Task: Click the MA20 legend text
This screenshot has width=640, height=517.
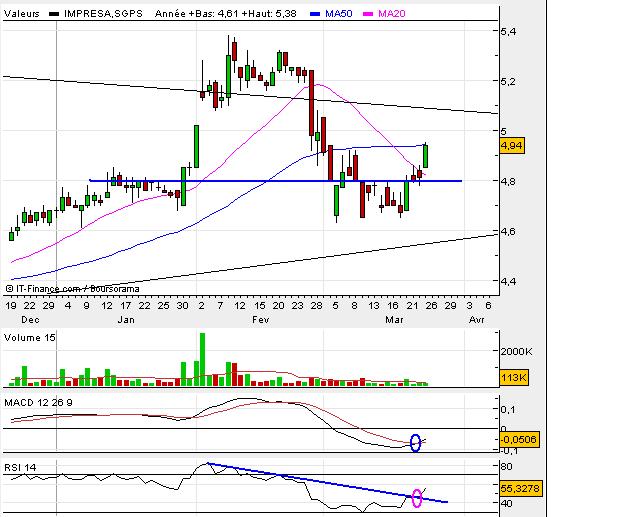Action: (x=391, y=14)
